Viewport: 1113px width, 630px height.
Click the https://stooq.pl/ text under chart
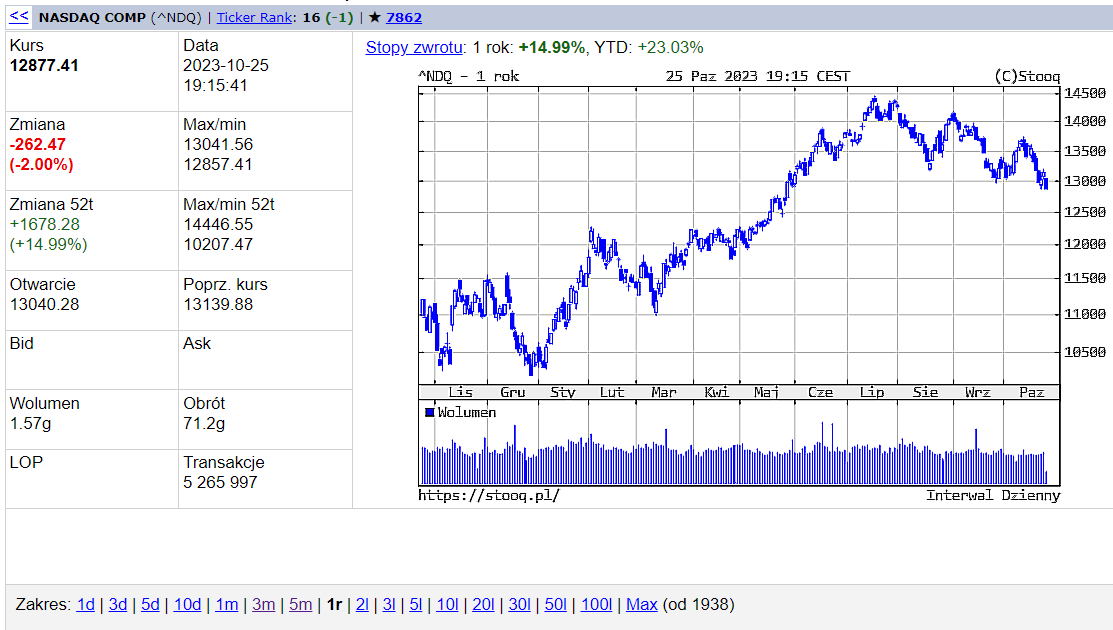coord(488,495)
